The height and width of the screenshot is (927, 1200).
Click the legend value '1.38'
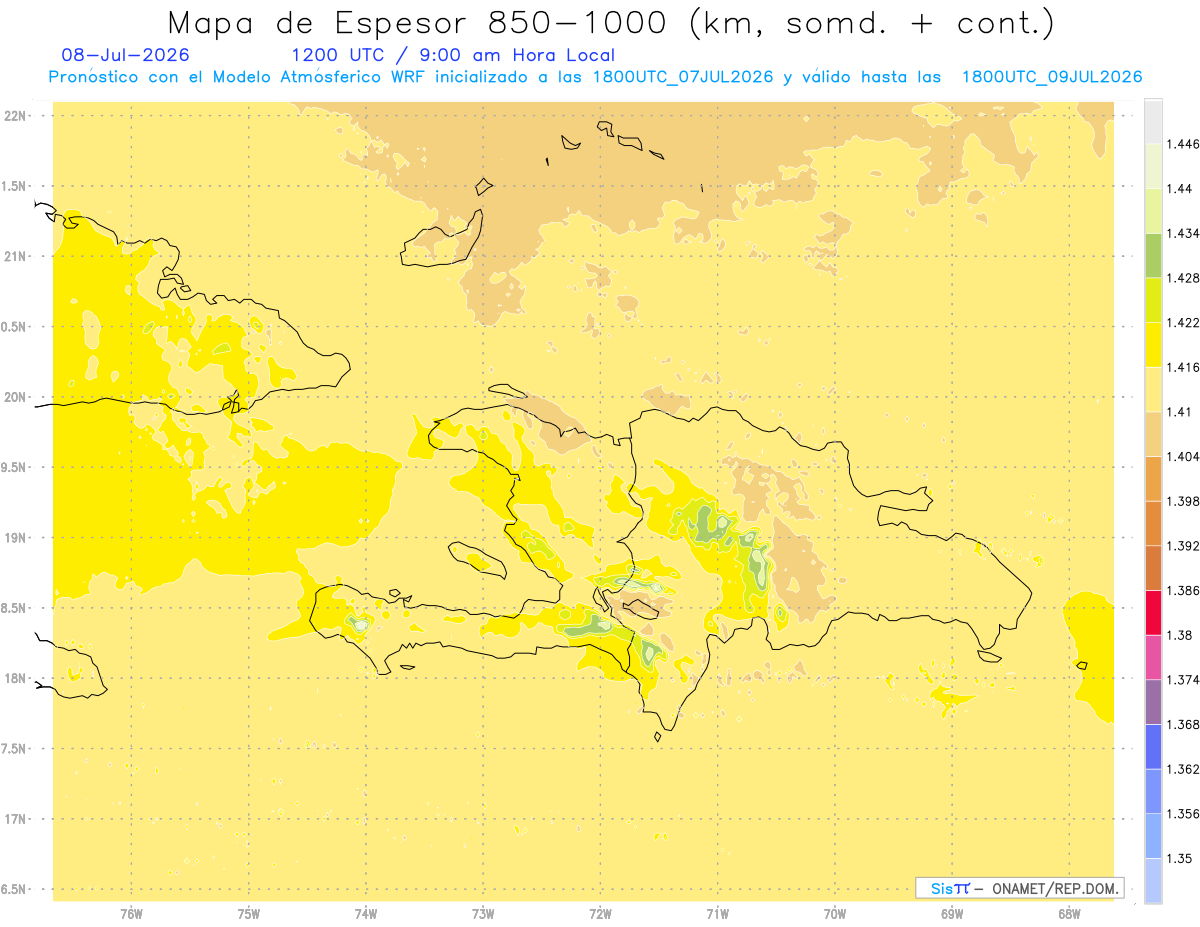click(1179, 635)
